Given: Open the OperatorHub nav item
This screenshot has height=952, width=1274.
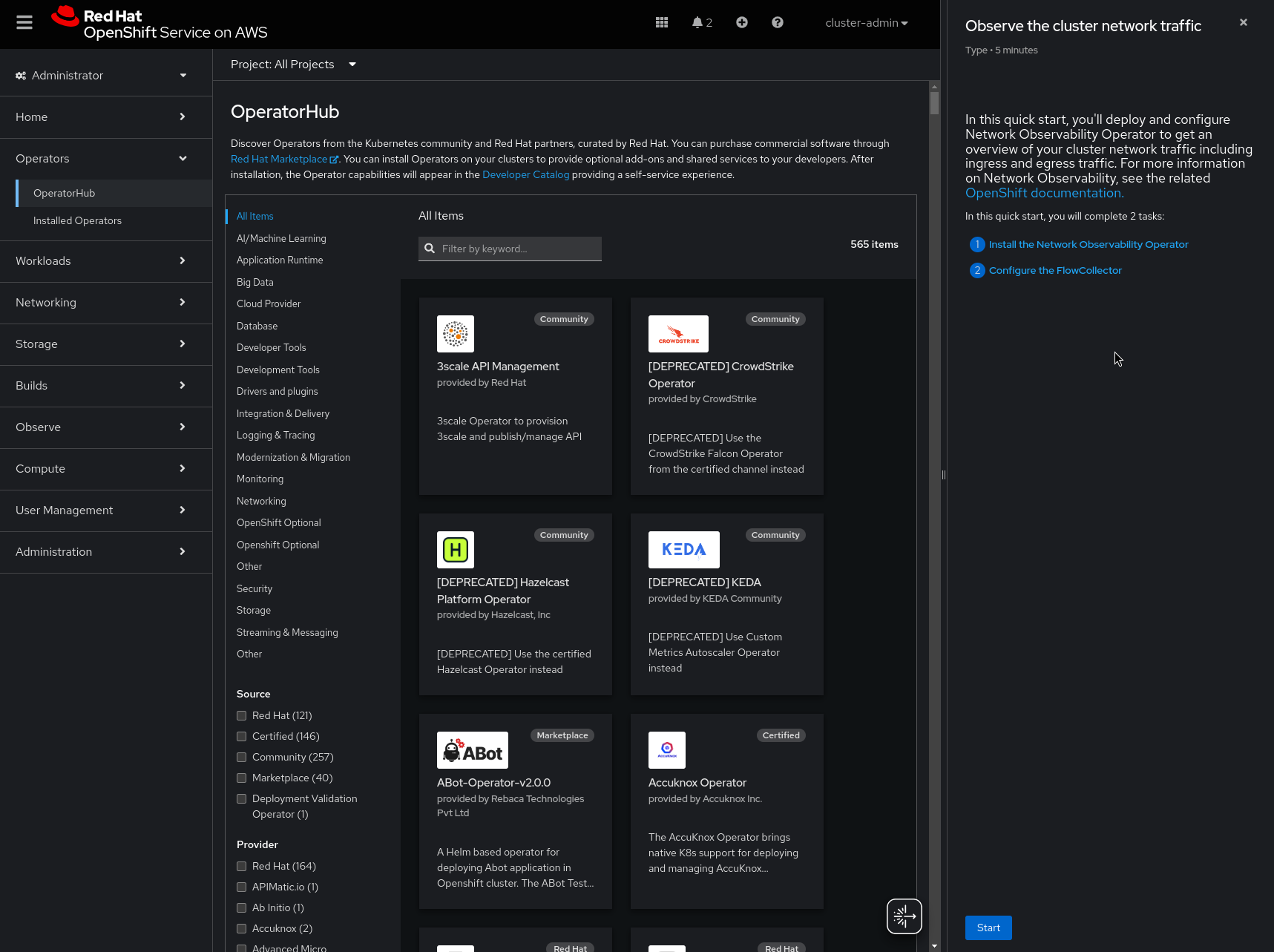Looking at the screenshot, I should (114, 193).
